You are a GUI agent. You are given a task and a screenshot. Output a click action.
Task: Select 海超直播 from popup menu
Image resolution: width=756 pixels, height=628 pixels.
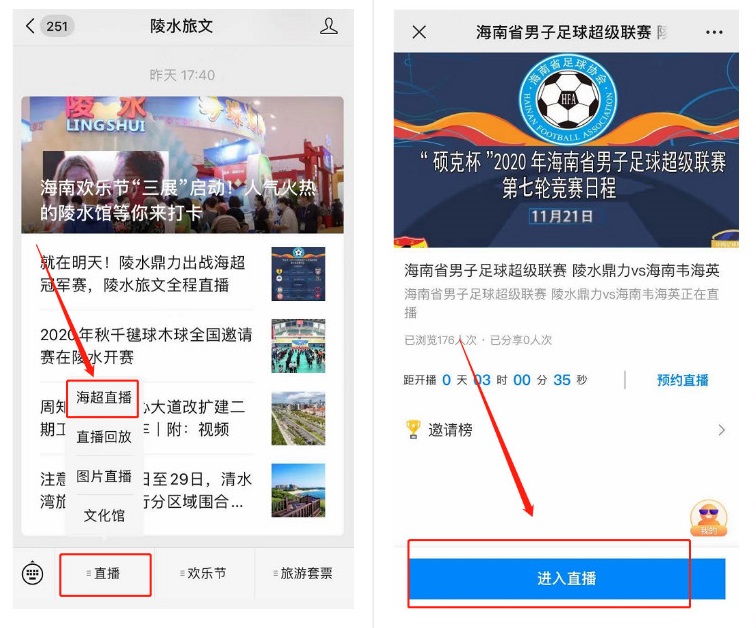click(x=103, y=398)
